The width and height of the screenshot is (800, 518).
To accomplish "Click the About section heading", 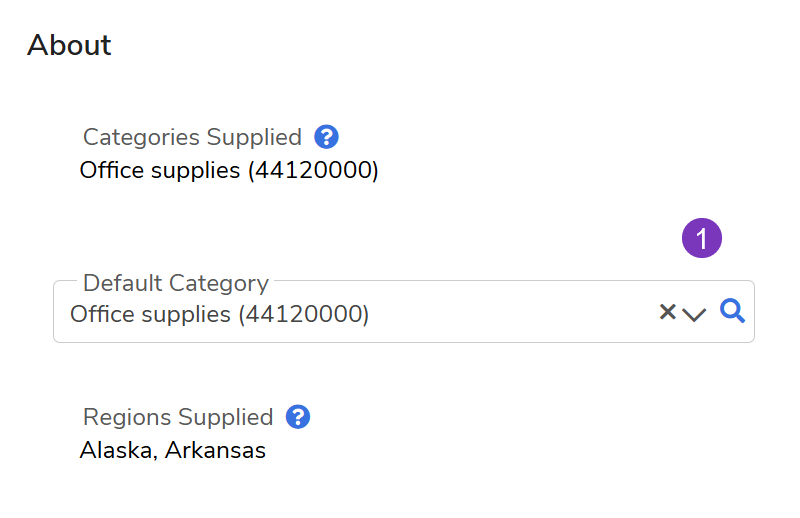I will point(69,45).
